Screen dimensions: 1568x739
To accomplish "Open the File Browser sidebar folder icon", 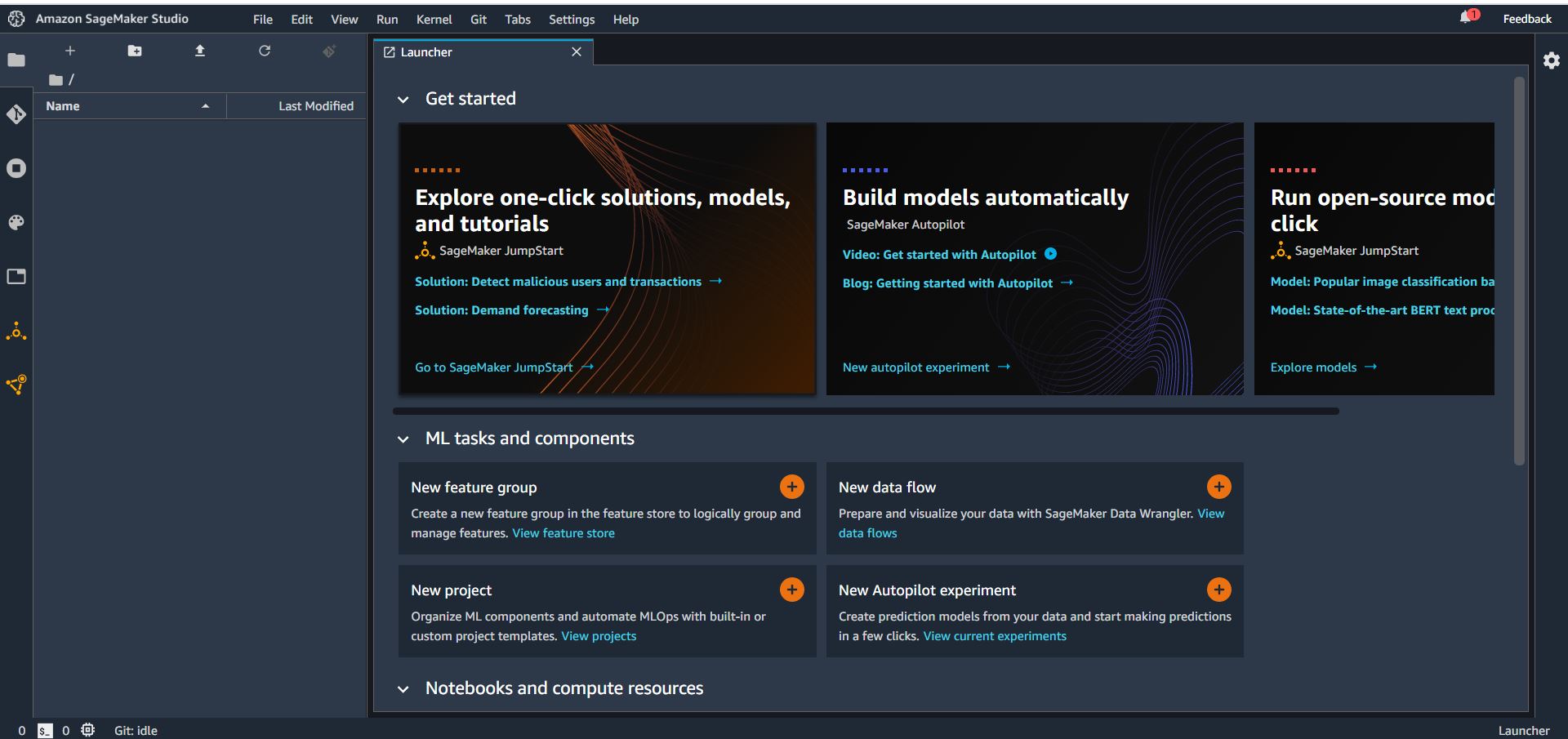I will click(x=16, y=60).
